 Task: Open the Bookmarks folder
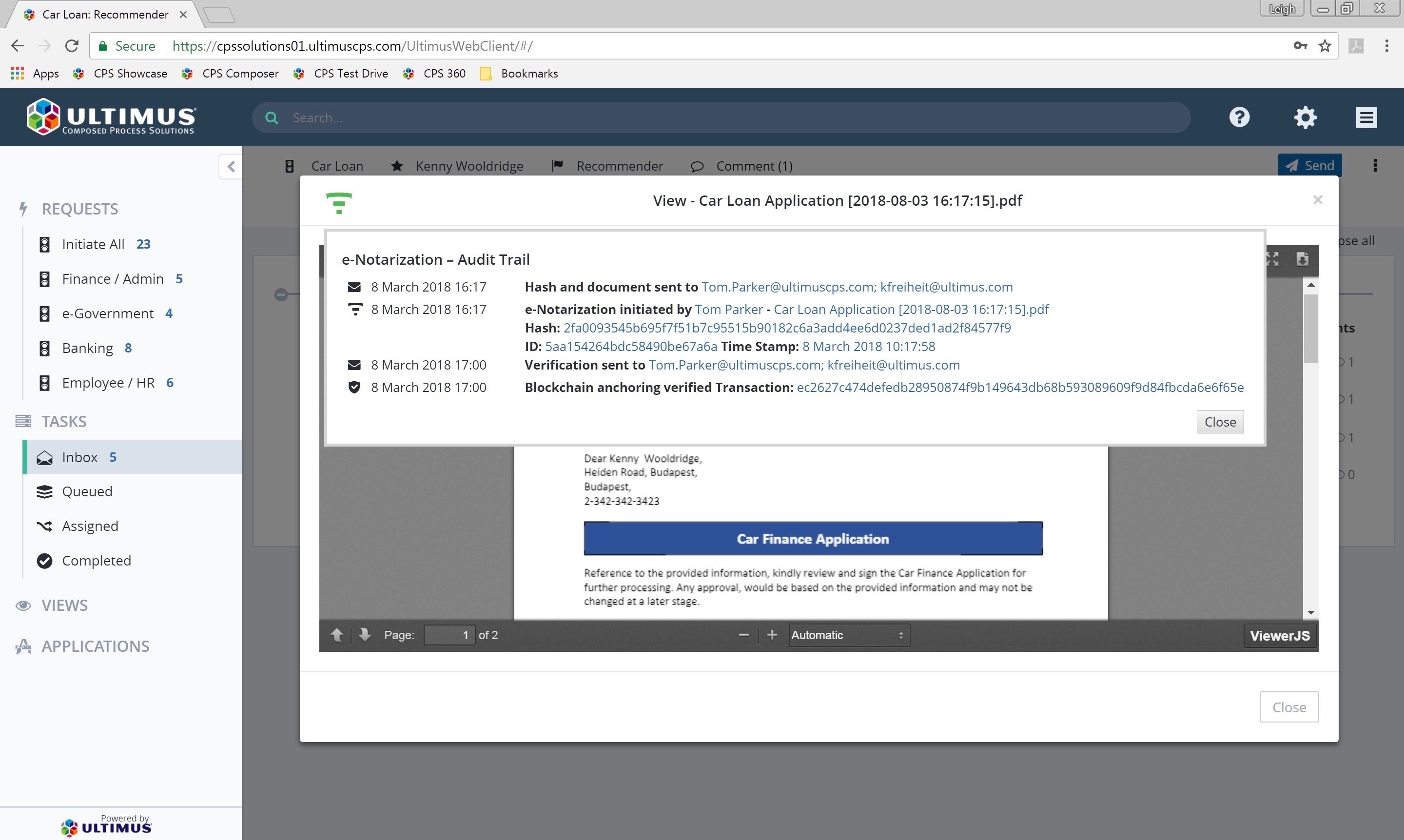tap(519, 74)
